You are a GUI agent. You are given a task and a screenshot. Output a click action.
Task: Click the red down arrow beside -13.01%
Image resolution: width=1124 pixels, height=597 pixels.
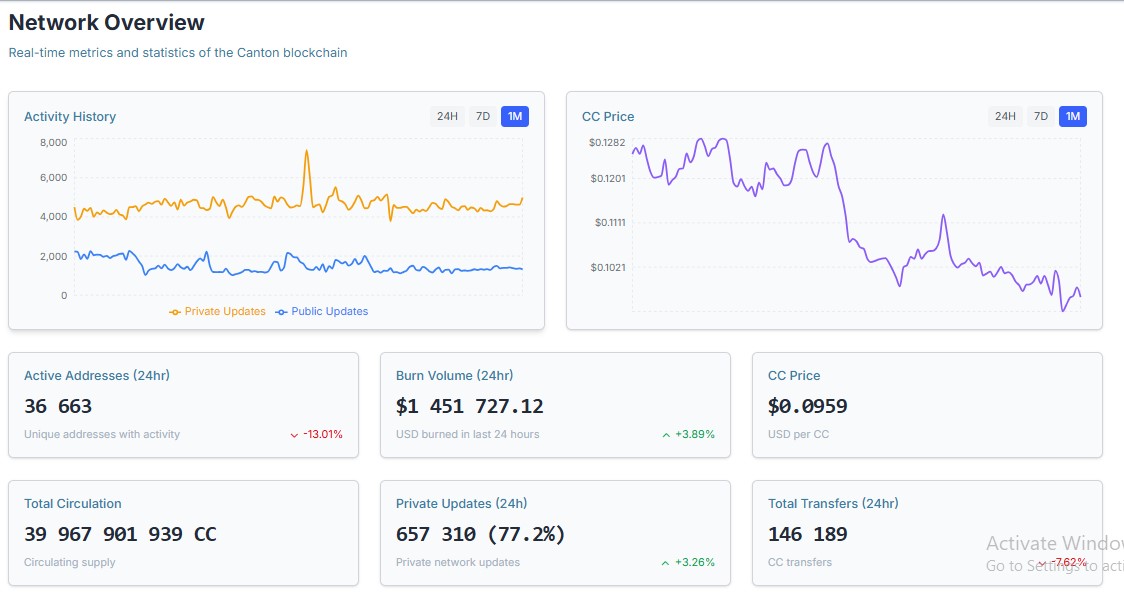(294, 435)
